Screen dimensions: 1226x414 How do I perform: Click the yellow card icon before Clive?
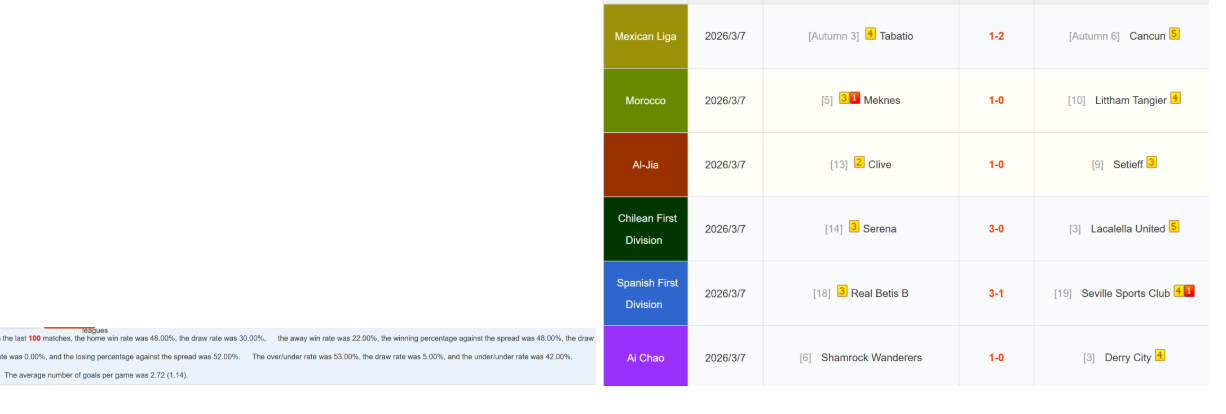pos(859,163)
